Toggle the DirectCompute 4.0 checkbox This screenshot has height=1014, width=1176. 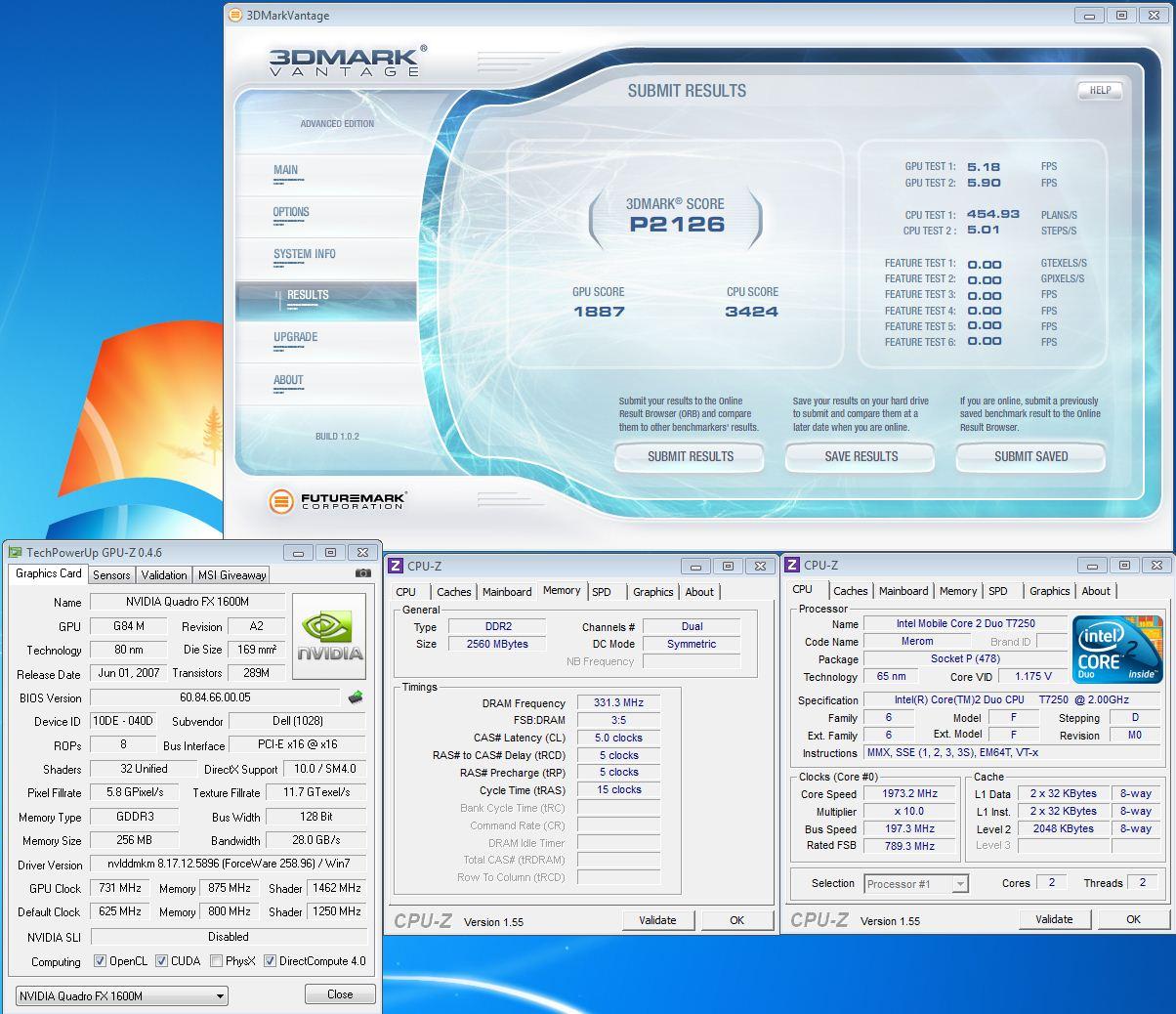click(x=270, y=961)
